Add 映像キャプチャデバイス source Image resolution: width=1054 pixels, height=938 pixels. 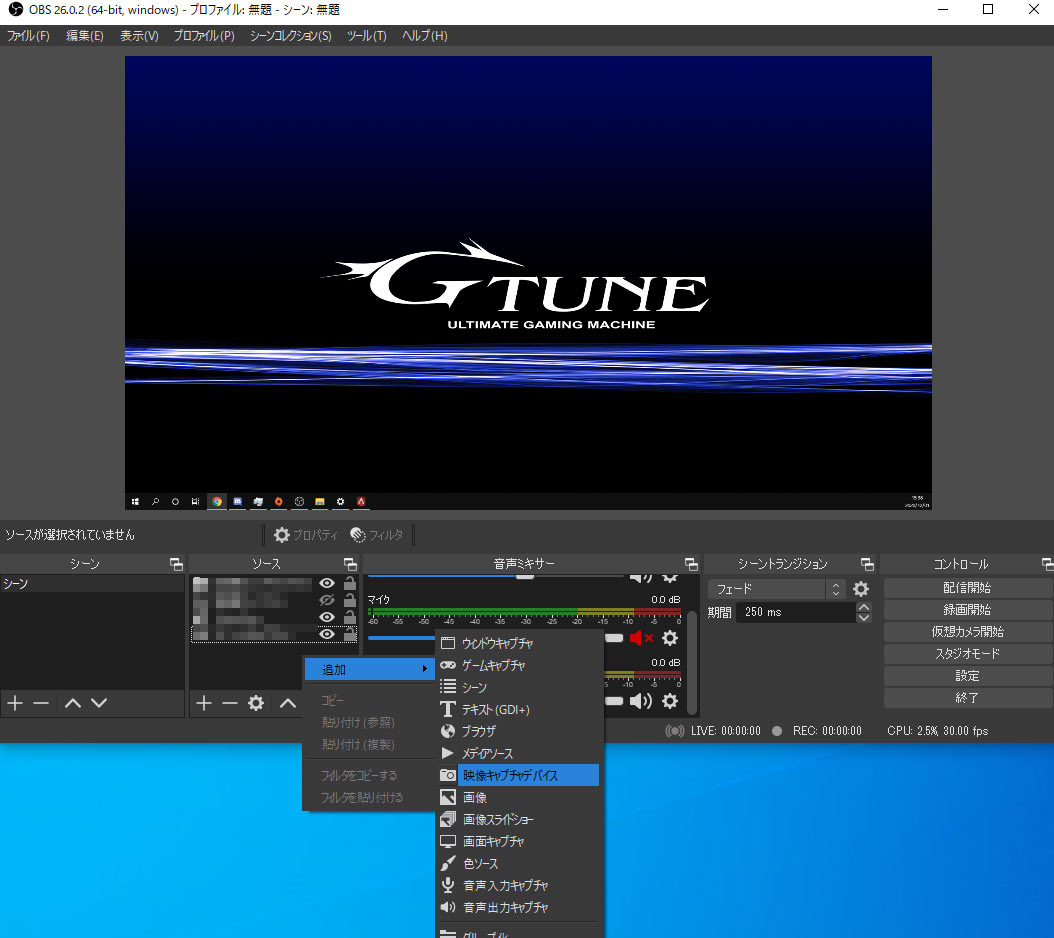pos(517,775)
